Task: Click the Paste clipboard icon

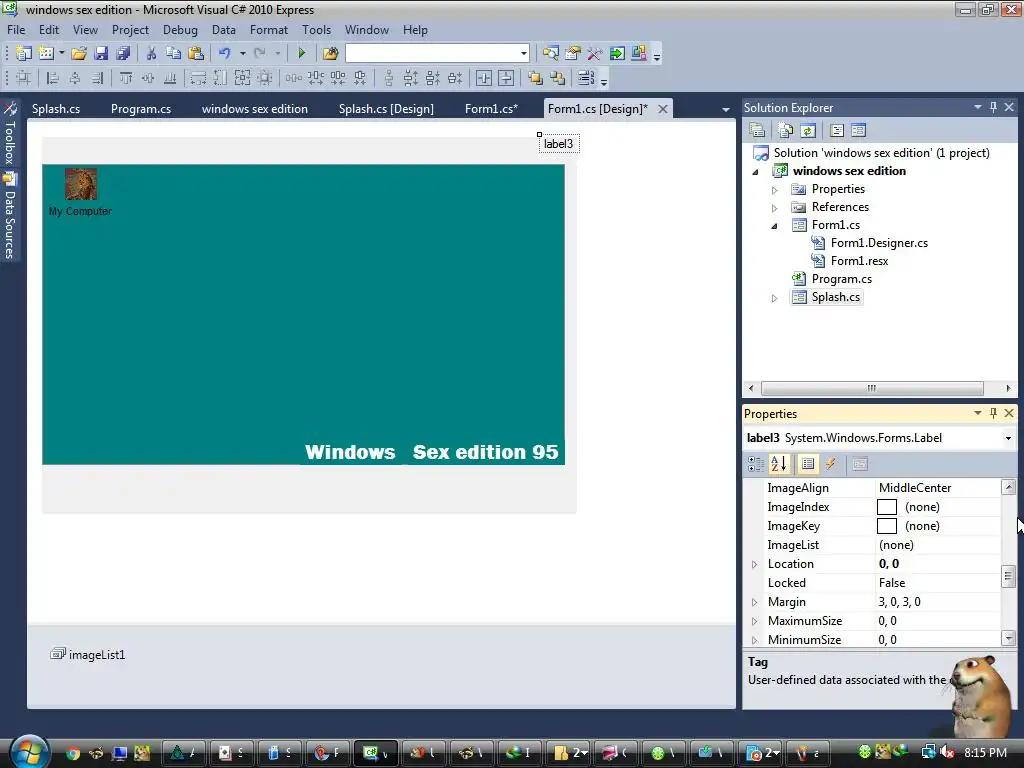Action: (x=196, y=54)
